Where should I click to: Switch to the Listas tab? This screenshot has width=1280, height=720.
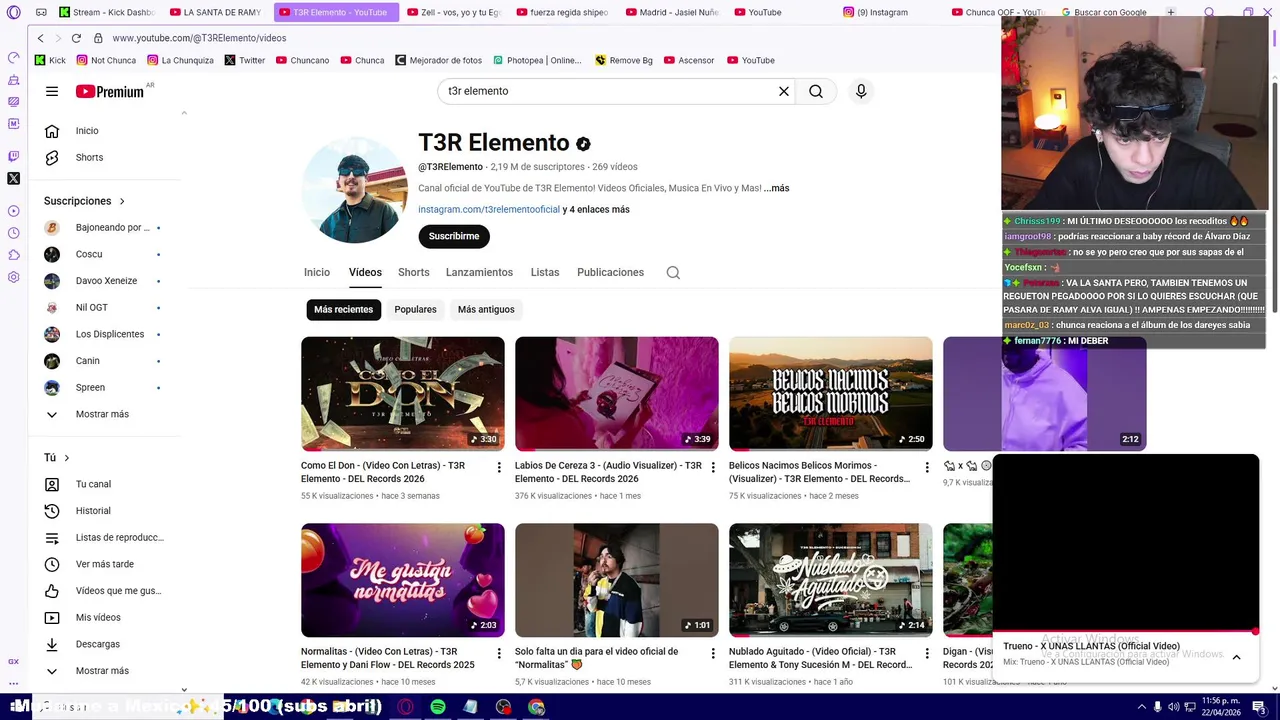coord(545,272)
